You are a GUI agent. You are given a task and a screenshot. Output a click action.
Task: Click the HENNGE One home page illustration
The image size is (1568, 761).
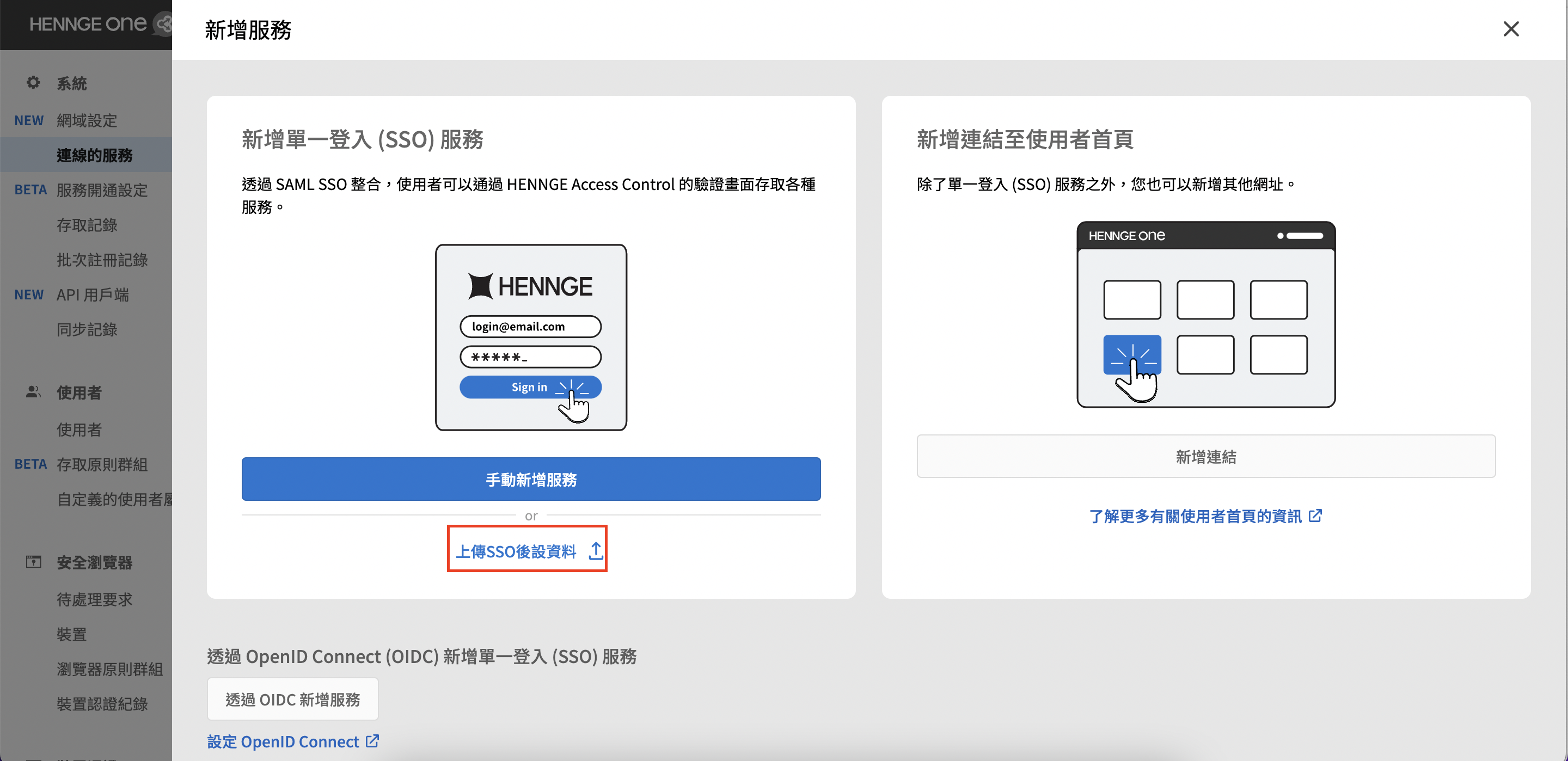coord(1206,314)
